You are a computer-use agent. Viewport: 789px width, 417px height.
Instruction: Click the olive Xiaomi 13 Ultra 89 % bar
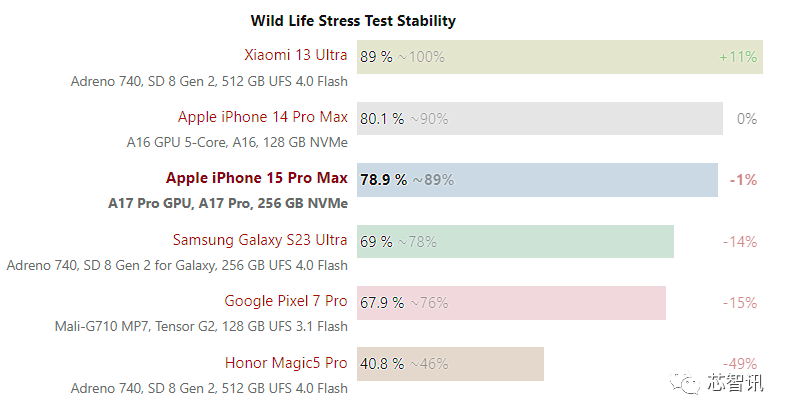pos(560,57)
